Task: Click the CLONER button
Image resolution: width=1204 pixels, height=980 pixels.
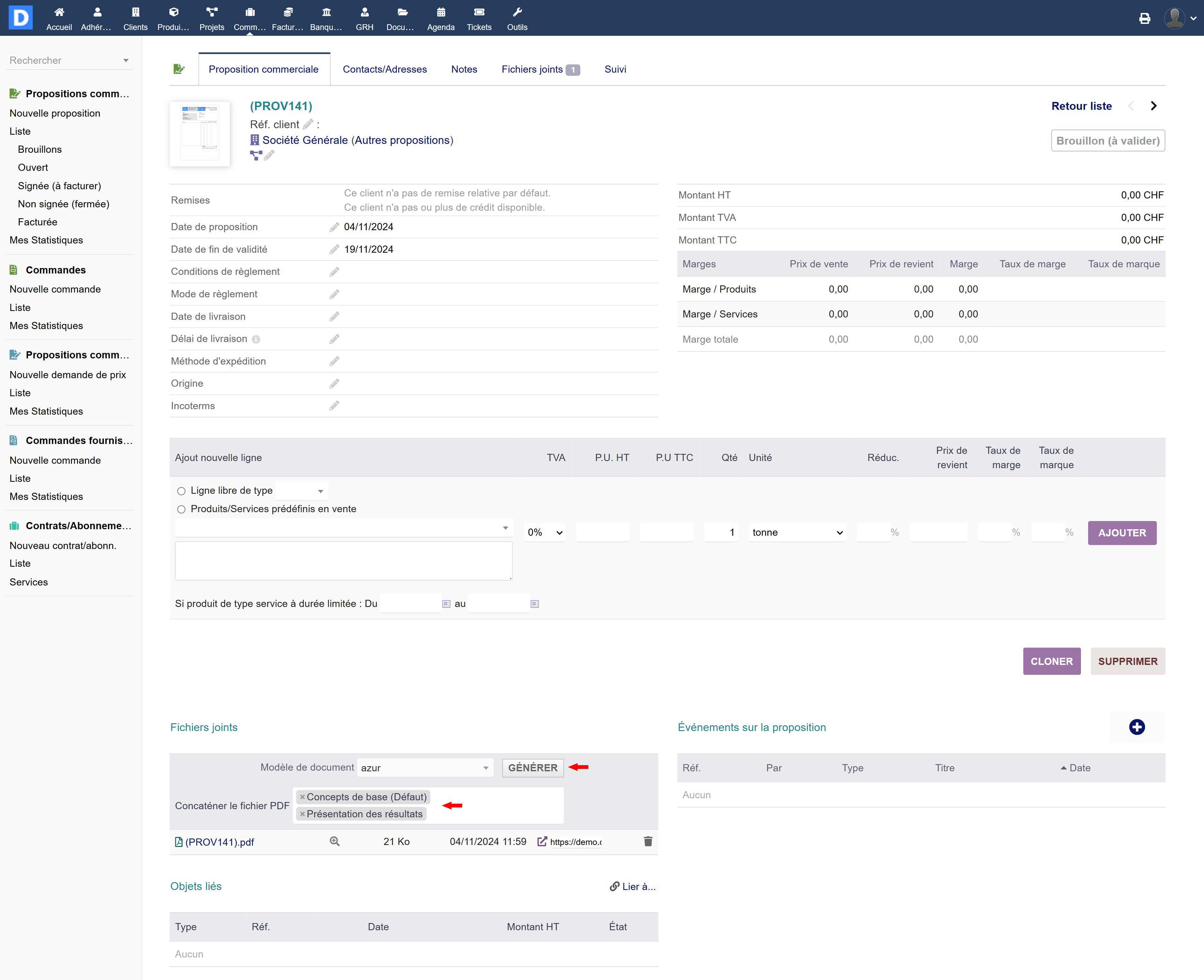Action: 1051,661
